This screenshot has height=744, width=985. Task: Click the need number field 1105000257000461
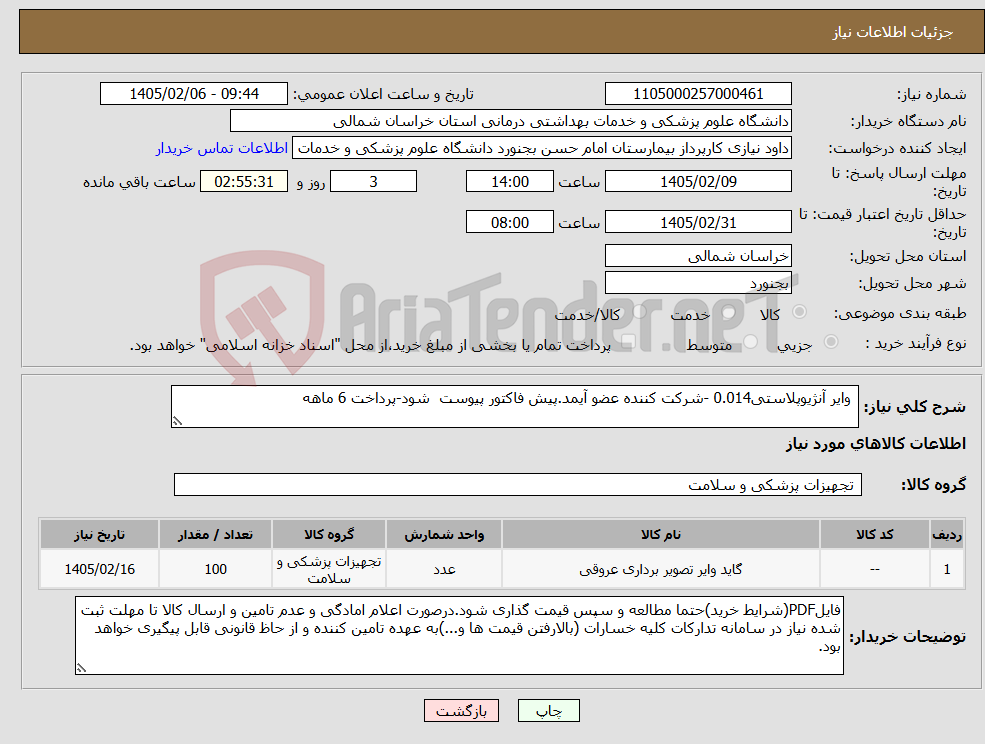698,94
